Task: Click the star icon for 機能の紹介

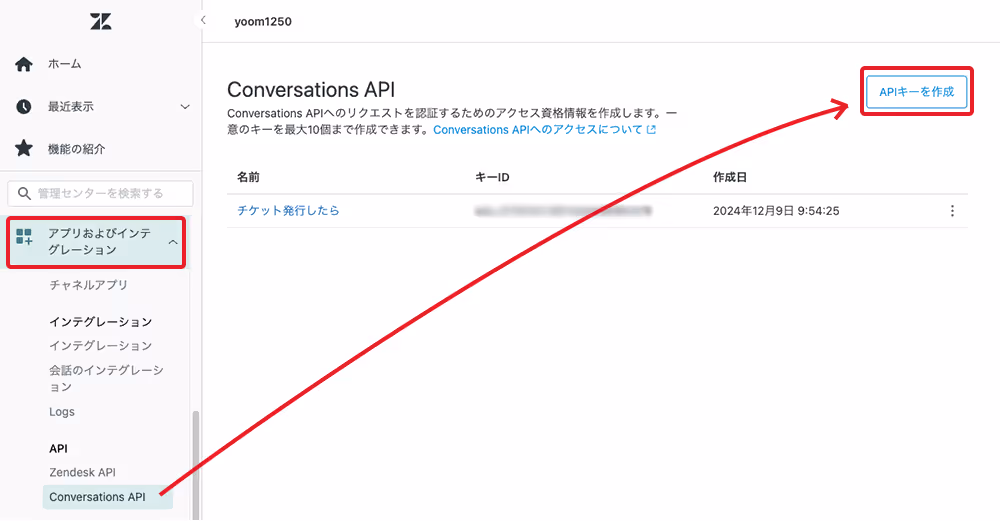Action: (24, 149)
